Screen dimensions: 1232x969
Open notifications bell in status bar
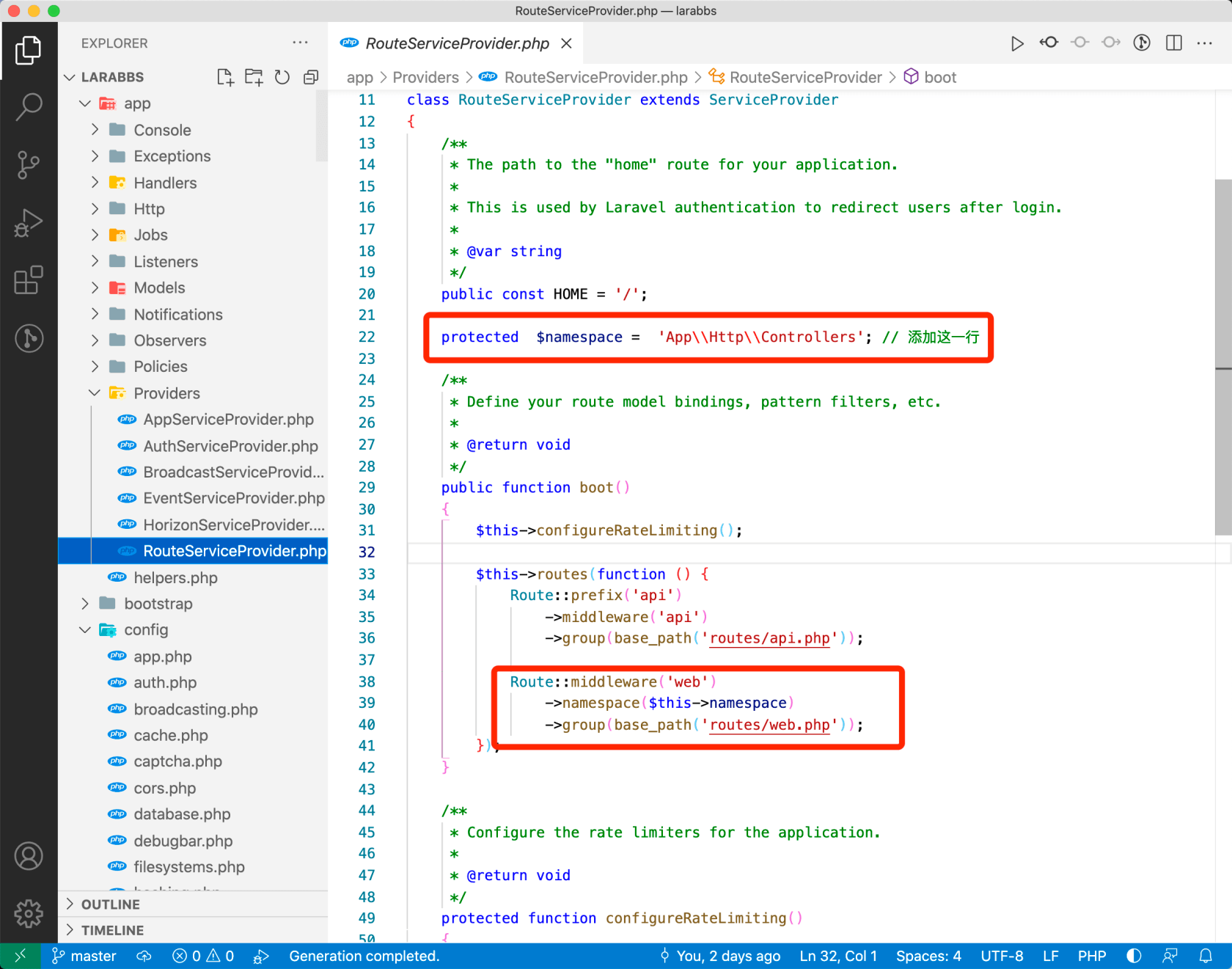point(1206,956)
